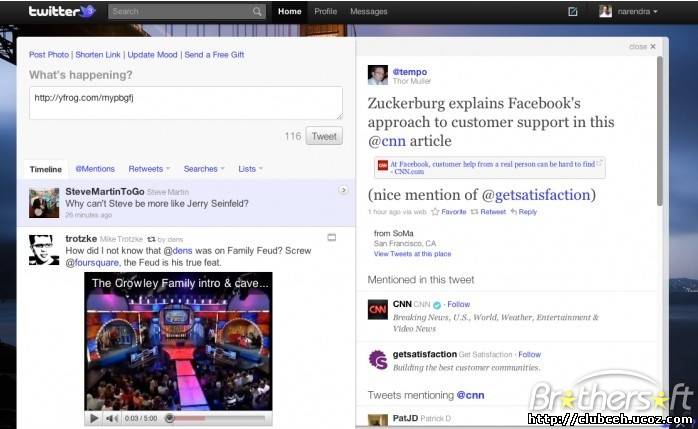Screen dimensions: 698x429
Task: Click trotzke's avatar
Action: click(44, 250)
